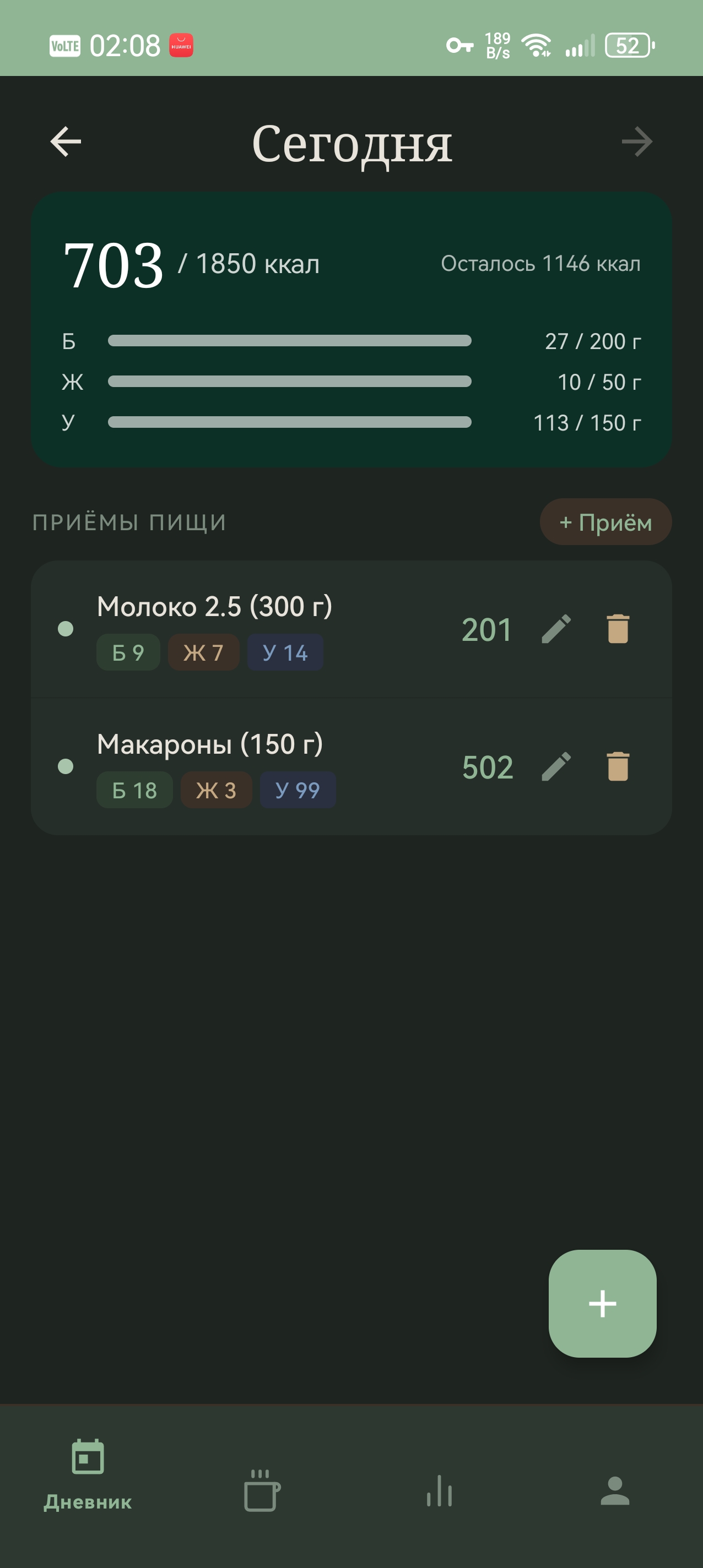
Task: Open the profile person tab
Action: pyautogui.click(x=615, y=1491)
